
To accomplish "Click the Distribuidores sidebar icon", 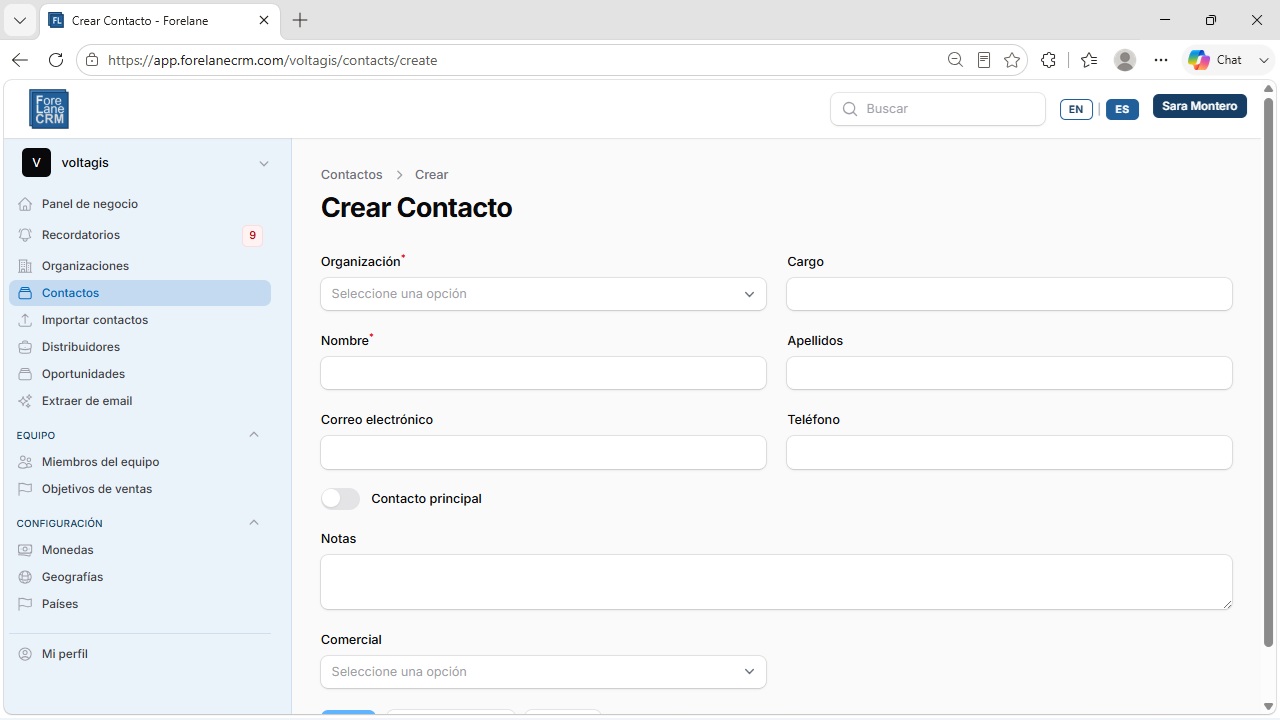I will 25,347.
